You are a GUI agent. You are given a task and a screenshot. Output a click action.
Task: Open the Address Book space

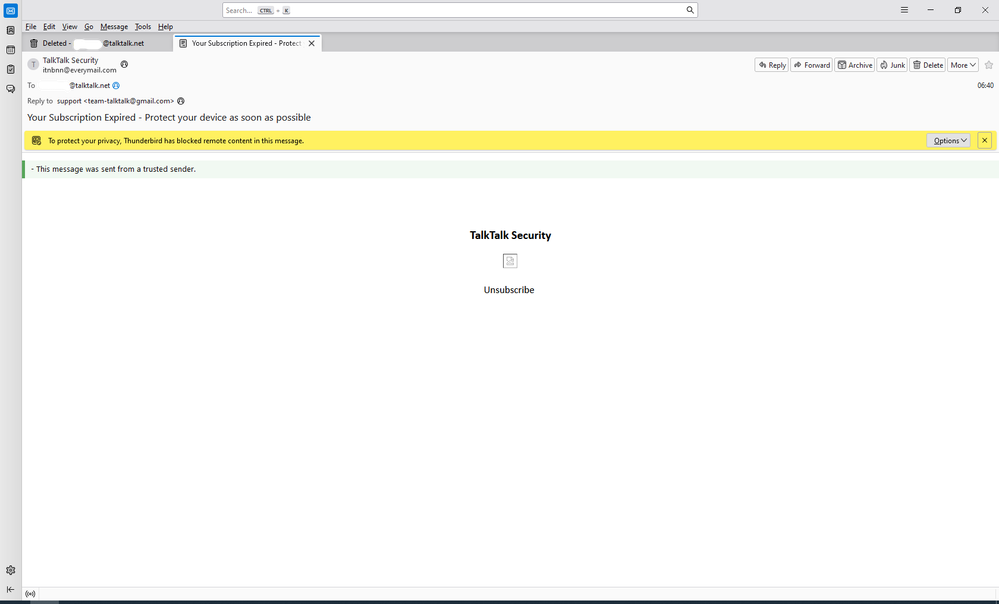(x=11, y=31)
